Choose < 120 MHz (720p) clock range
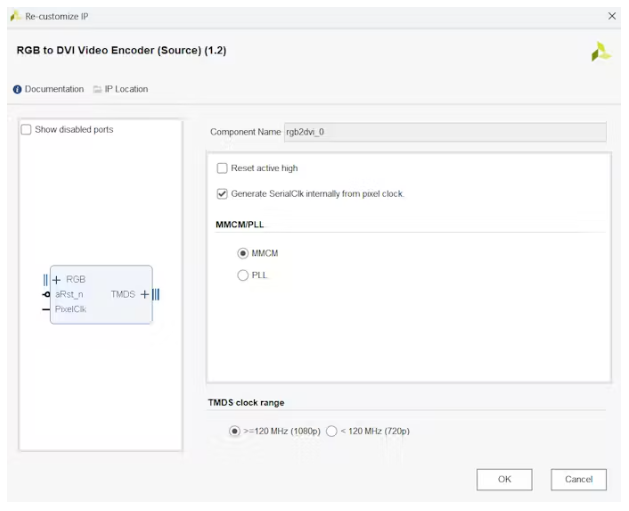This screenshot has height=511, width=629. [x=332, y=431]
